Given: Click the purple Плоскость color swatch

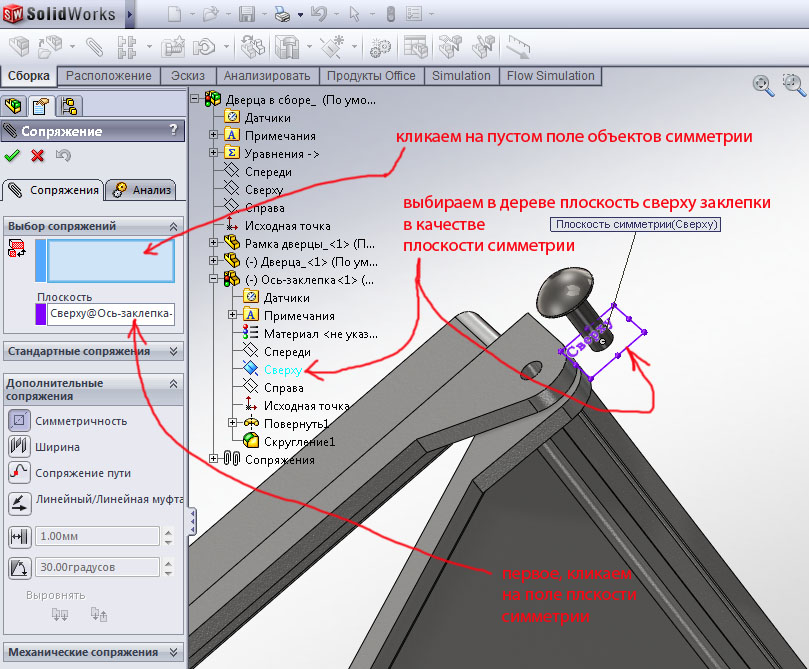Looking at the screenshot, I should [40, 315].
